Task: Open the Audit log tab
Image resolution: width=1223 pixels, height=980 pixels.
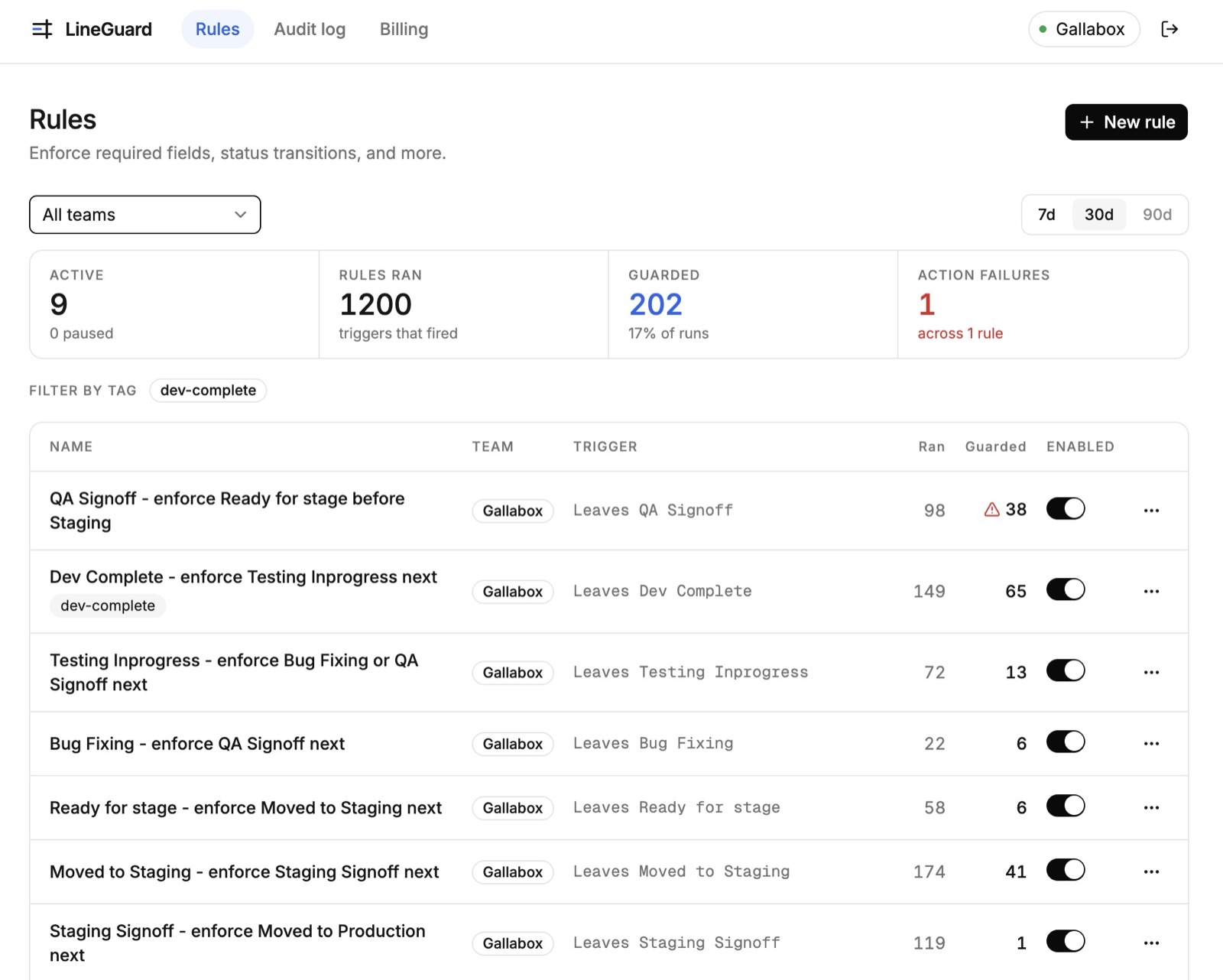Action: pos(310,29)
